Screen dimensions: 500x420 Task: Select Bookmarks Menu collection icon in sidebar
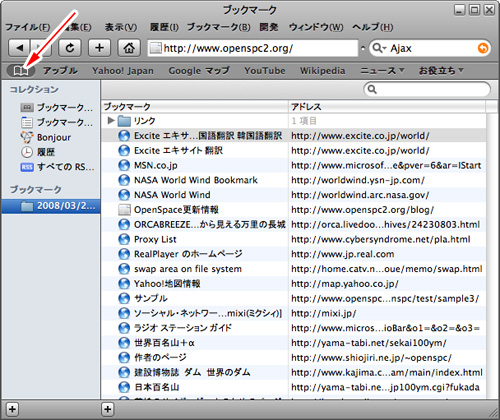(x=27, y=122)
